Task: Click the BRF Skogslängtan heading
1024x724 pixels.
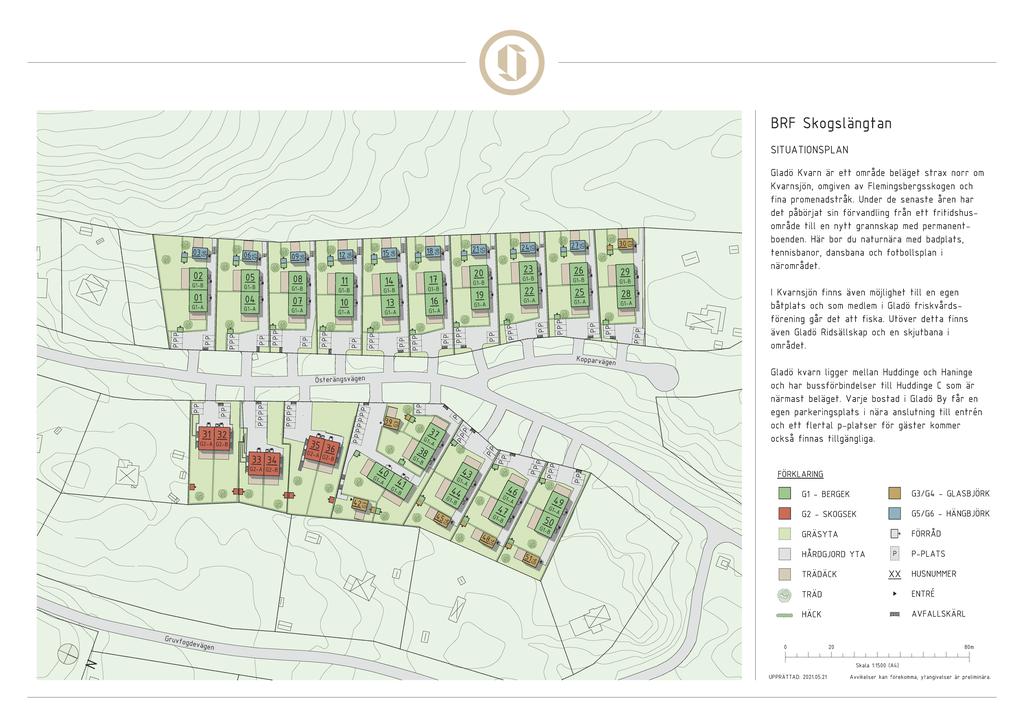Action: coord(831,124)
